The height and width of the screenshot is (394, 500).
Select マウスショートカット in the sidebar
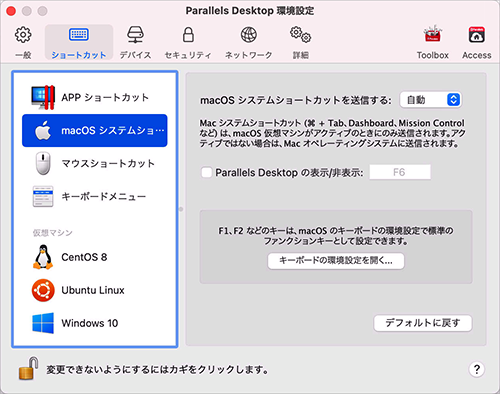(x=95, y=163)
